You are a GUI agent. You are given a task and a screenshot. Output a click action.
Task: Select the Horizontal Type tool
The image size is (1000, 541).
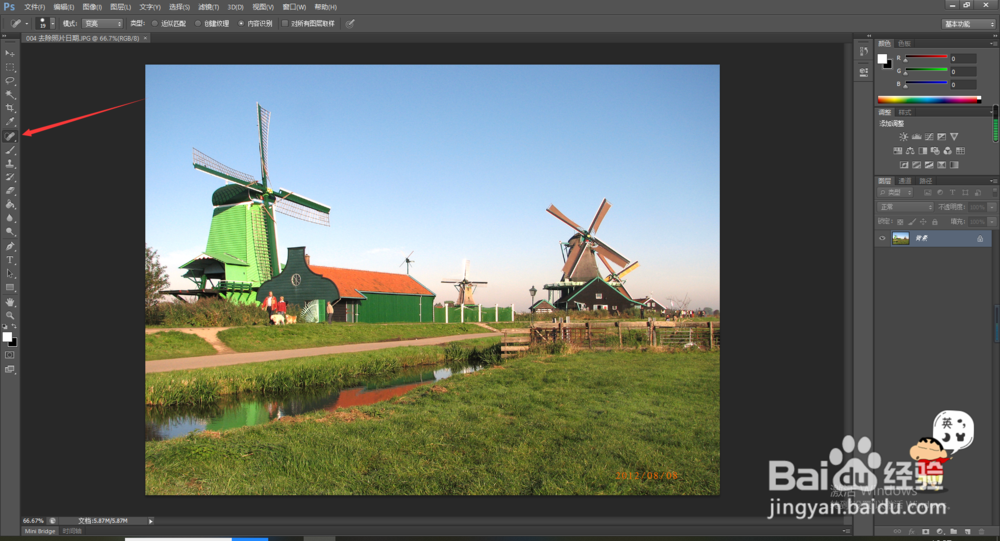tap(10, 260)
